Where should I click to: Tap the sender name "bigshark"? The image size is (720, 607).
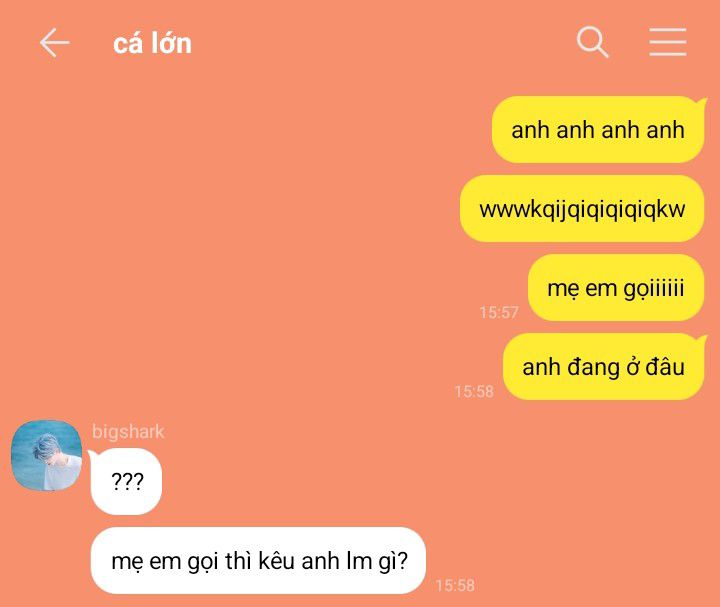(x=128, y=432)
